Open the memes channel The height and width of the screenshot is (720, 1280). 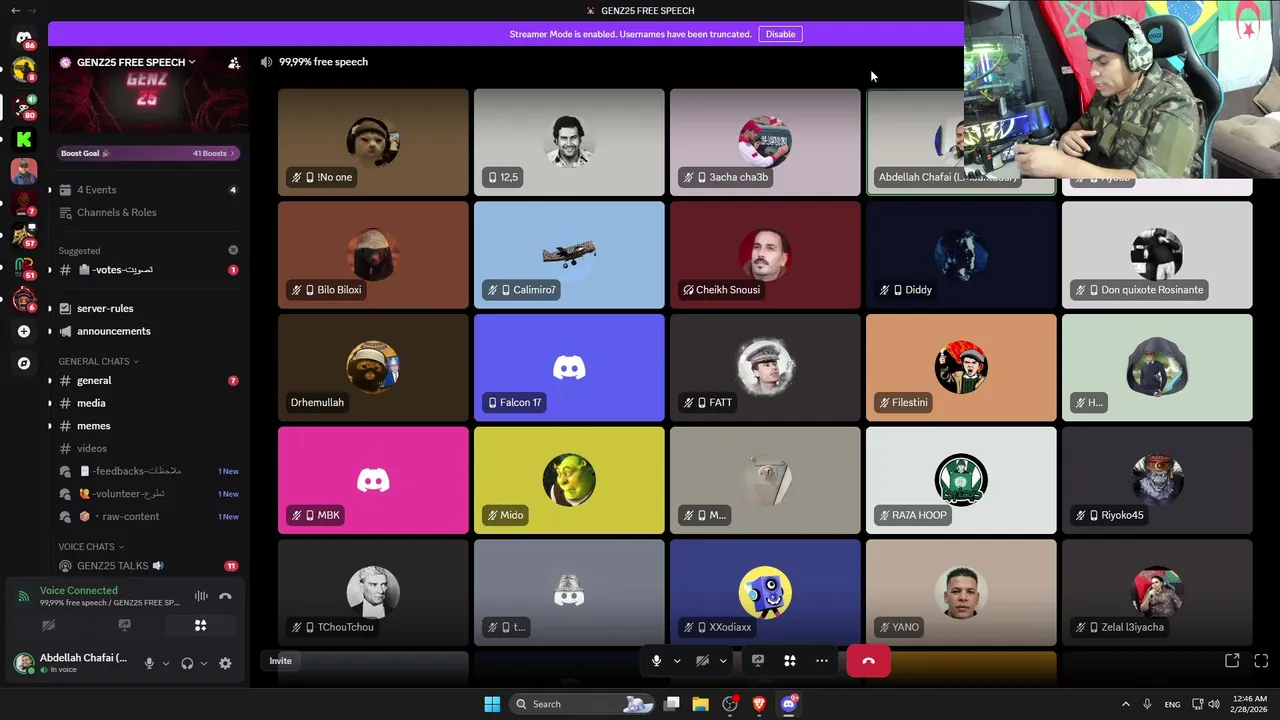(147, 426)
